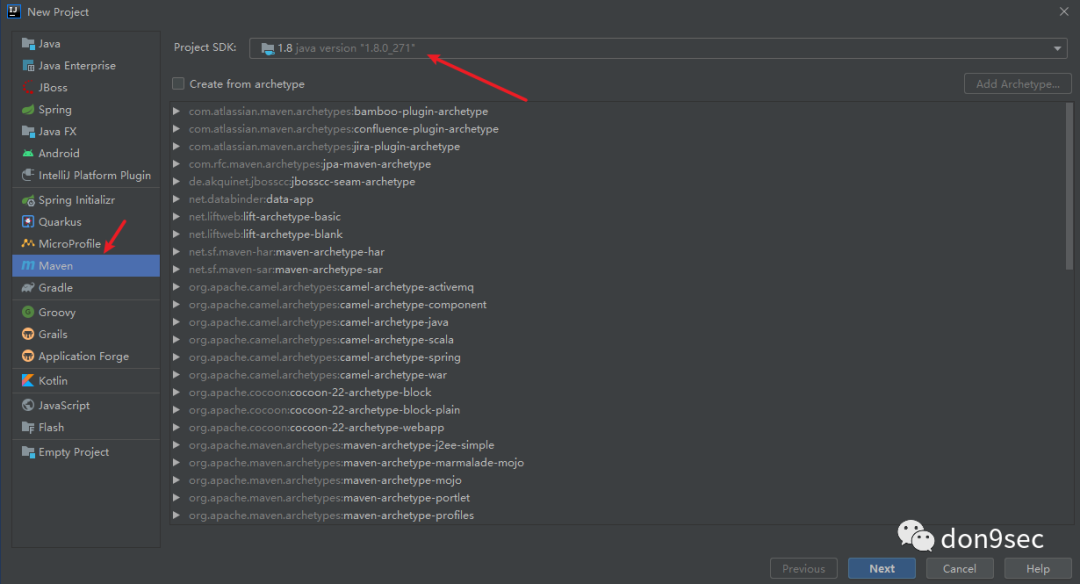Select maven-archetype-har row
The height and width of the screenshot is (584, 1080).
617,251
